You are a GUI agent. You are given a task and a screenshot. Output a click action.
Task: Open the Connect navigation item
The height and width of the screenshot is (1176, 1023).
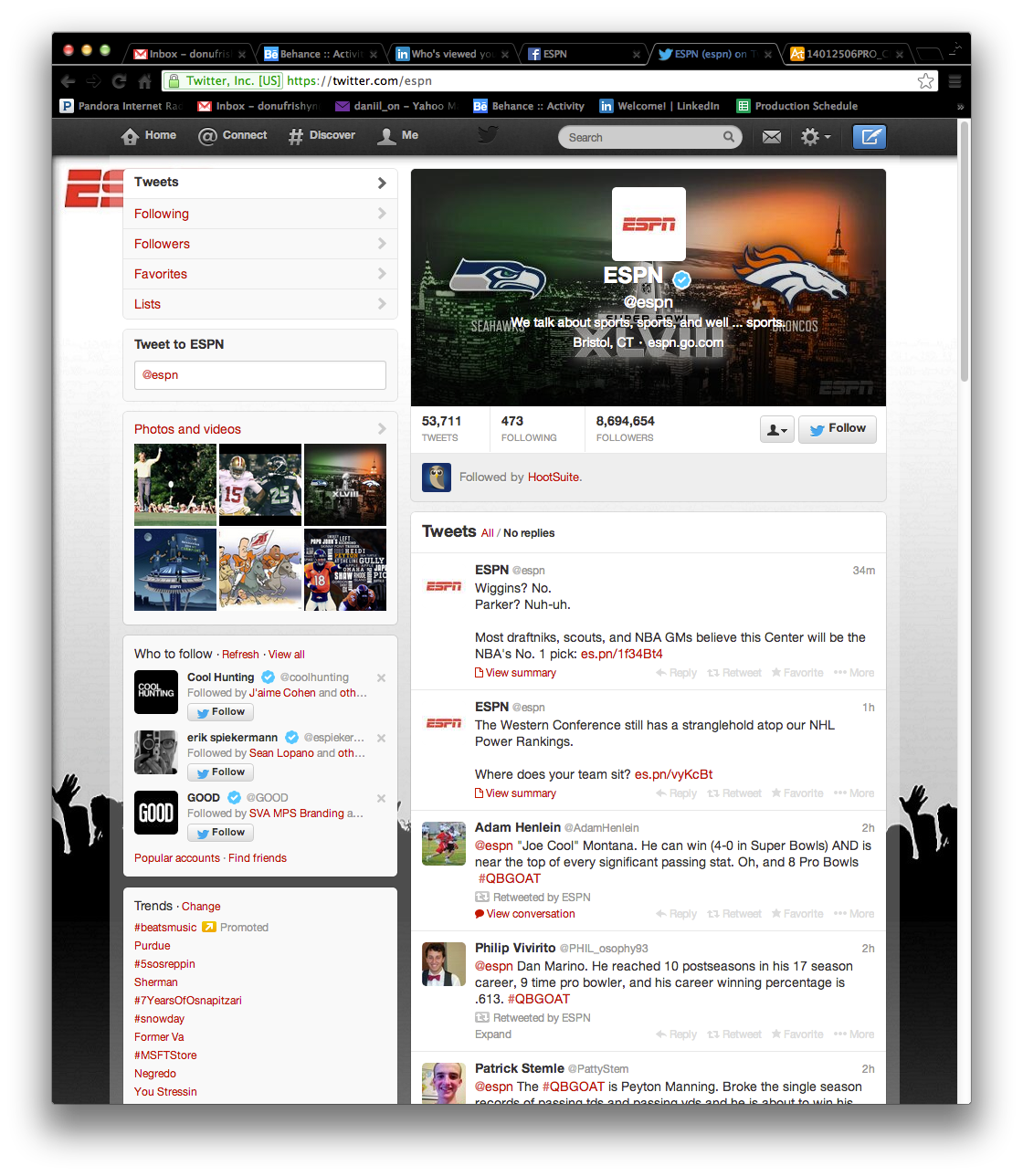(233, 136)
